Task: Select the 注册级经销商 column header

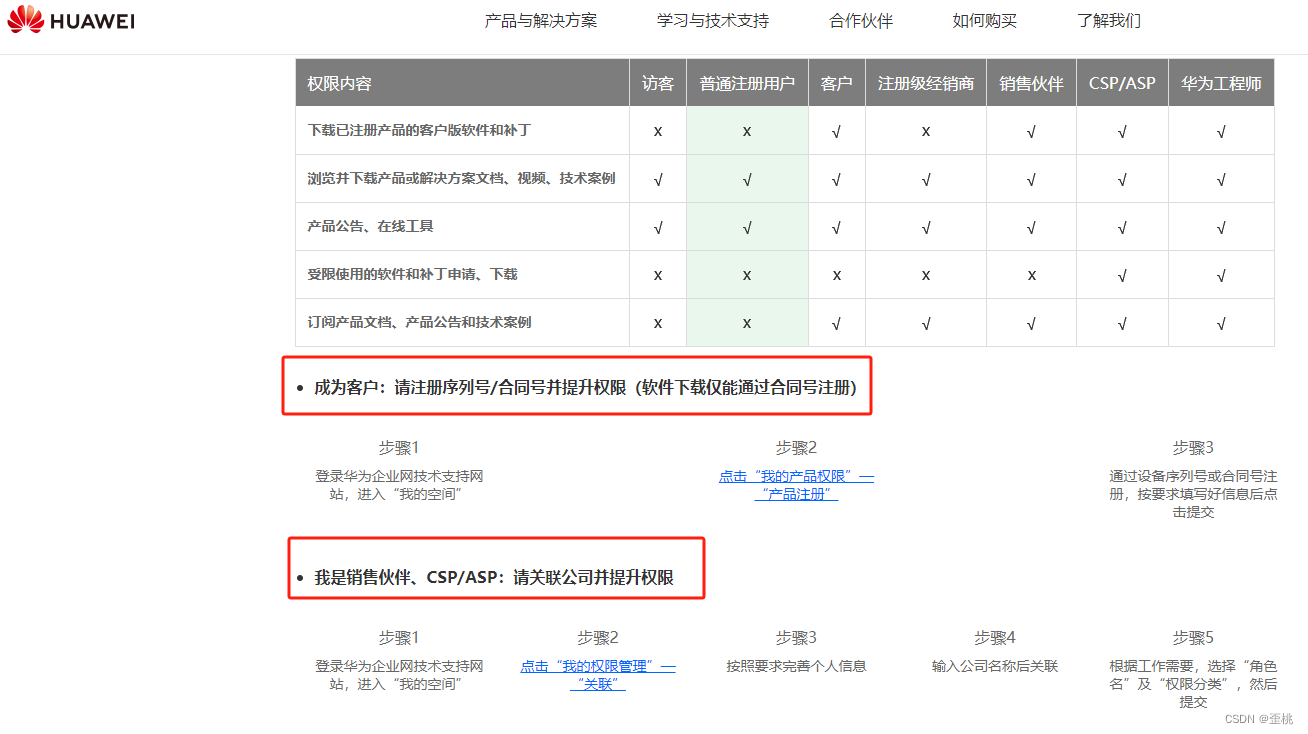Action: [x=926, y=84]
